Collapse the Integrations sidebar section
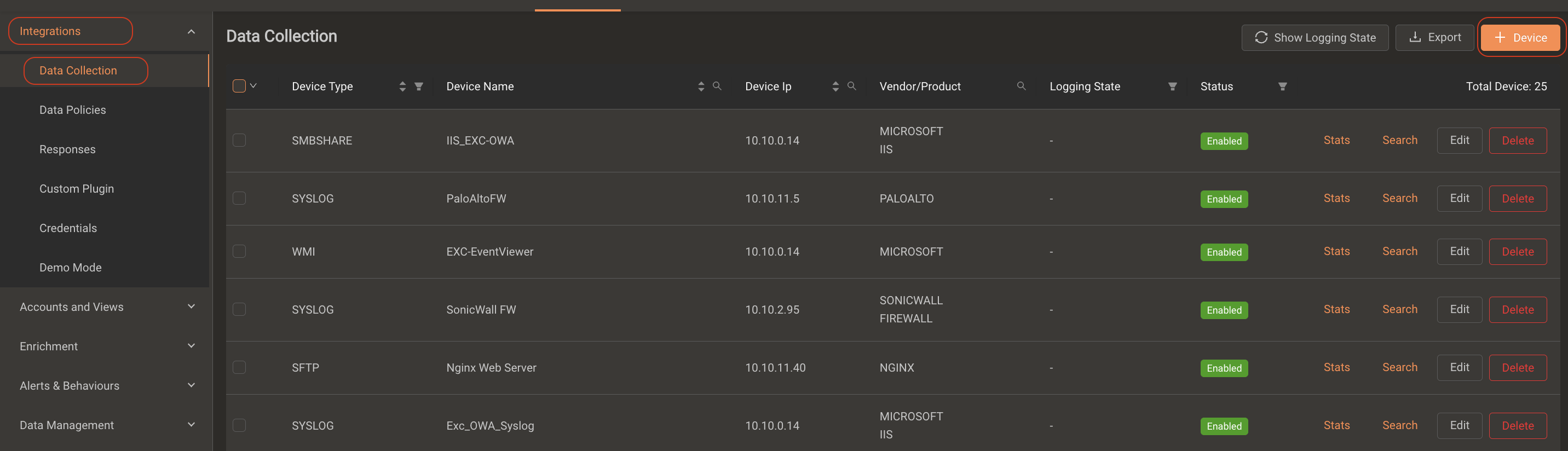This screenshot has width=1568, height=451. tap(191, 31)
